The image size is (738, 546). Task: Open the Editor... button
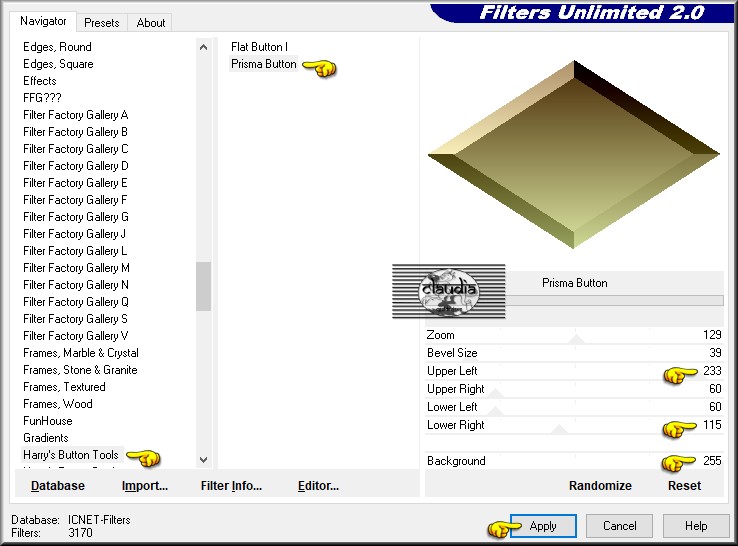pos(318,486)
